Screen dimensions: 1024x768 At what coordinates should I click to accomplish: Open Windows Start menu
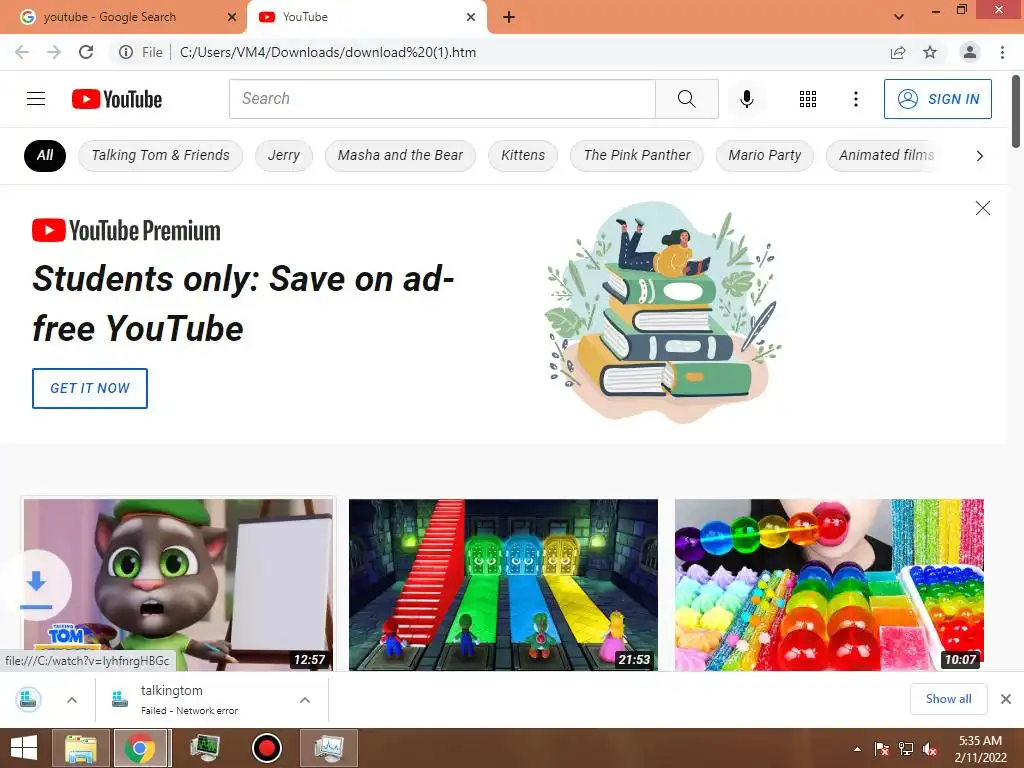coord(24,748)
